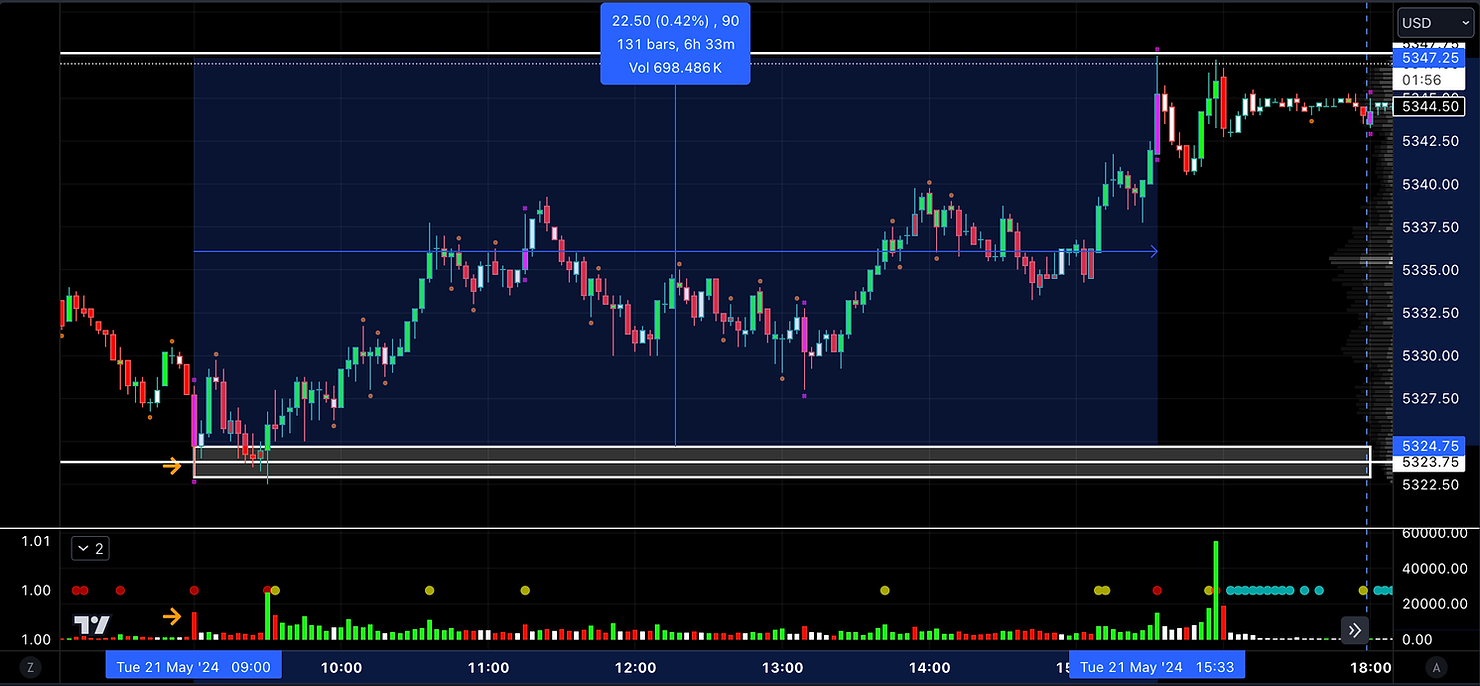The image size is (1480, 686).
Task: Click the double-chevron reveal button near the volume scale
Action: click(x=1354, y=630)
